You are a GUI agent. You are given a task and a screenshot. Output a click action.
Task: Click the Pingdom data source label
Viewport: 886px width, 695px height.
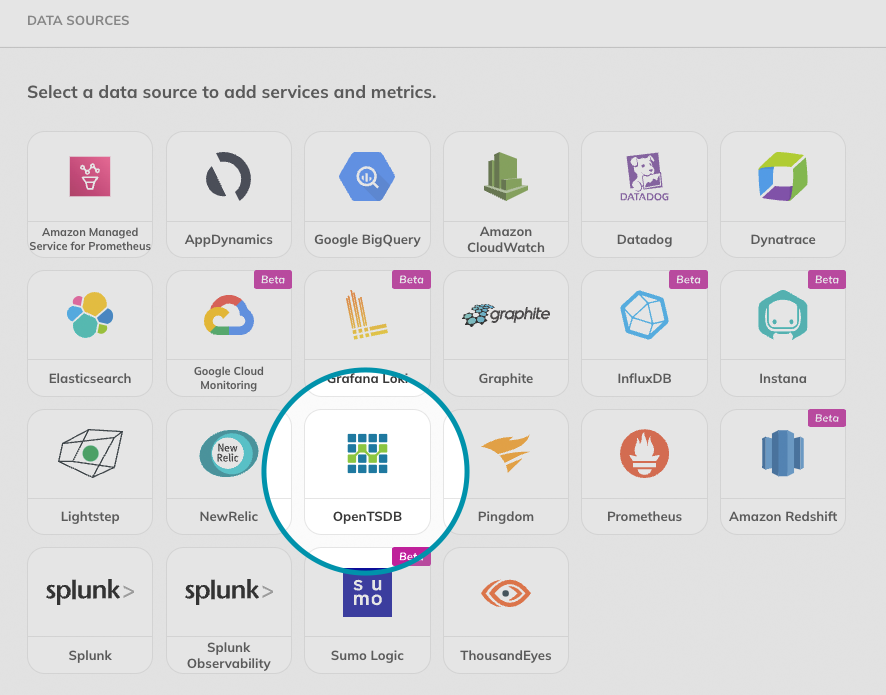coord(505,517)
